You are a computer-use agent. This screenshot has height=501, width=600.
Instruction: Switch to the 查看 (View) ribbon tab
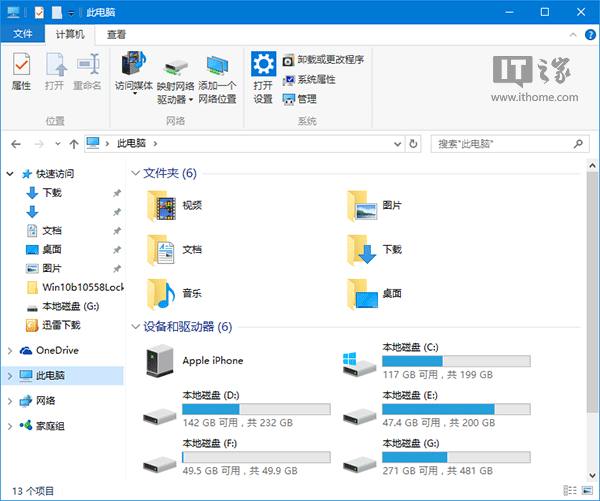(x=117, y=34)
